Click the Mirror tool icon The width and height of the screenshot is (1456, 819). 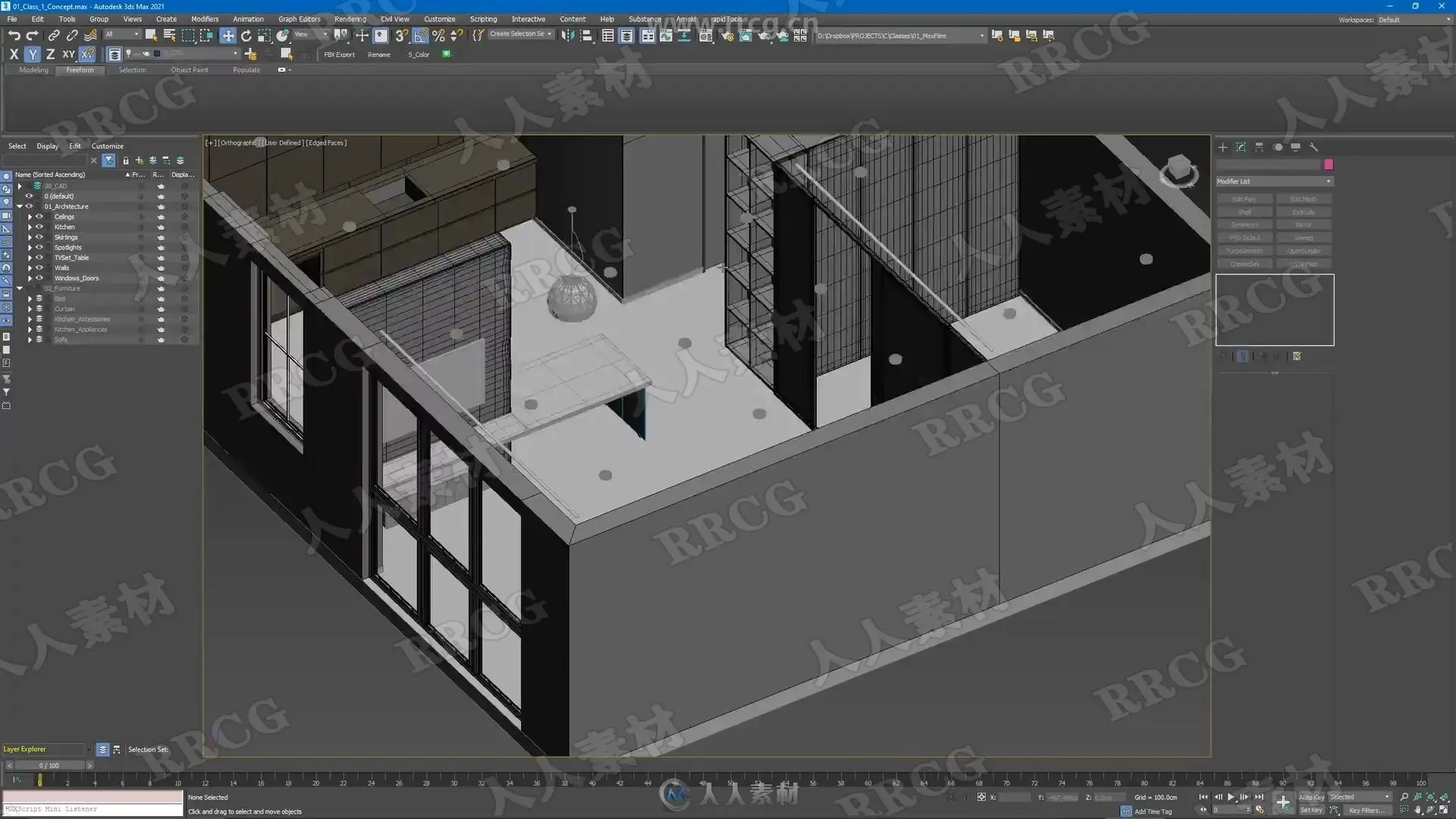[567, 36]
